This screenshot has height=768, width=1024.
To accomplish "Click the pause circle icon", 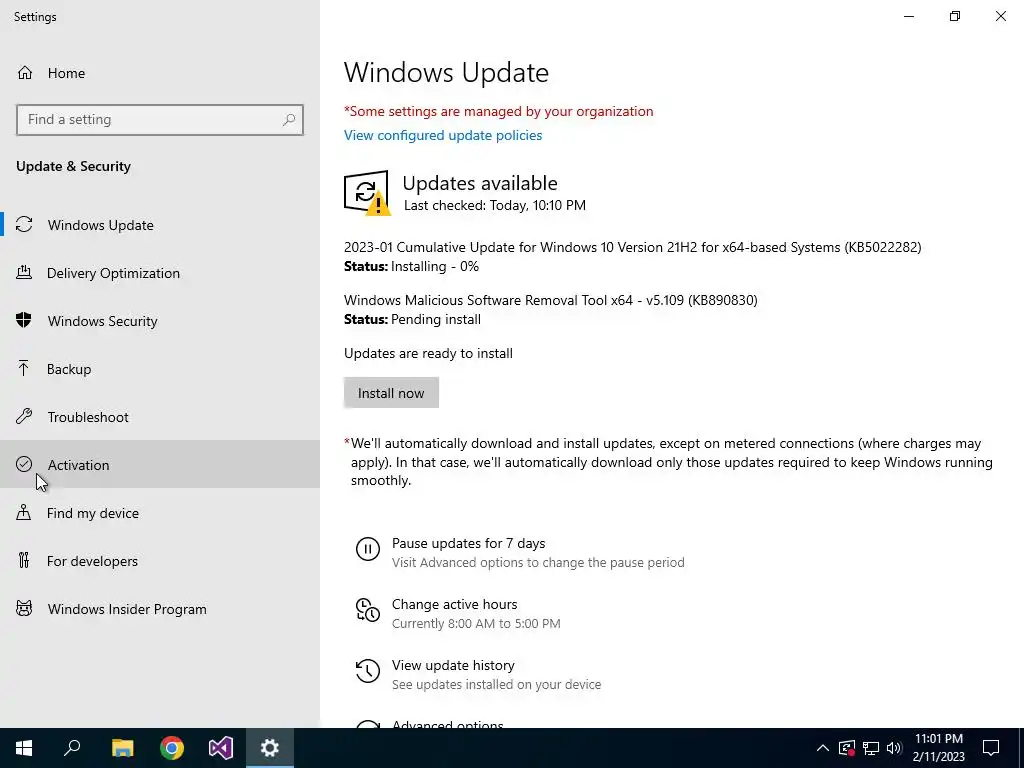I will pos(368,549).
